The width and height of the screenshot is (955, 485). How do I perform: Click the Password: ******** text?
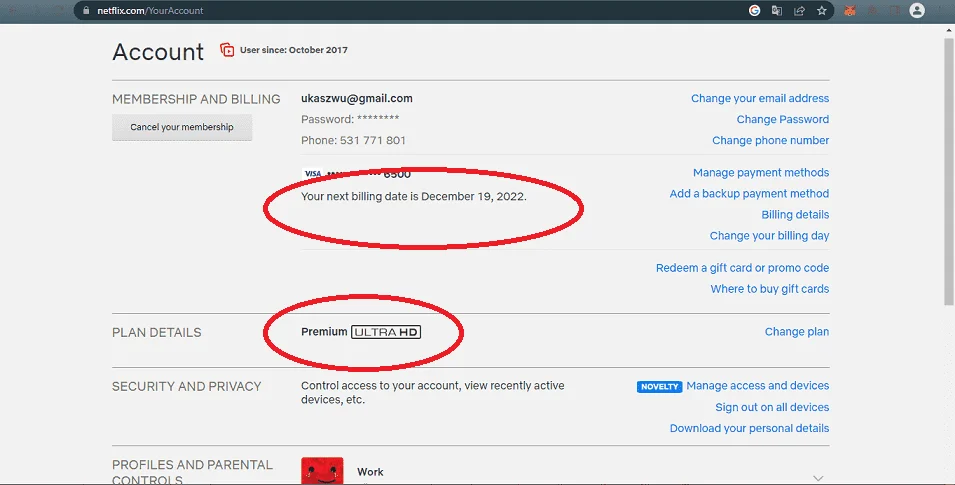[350, 119]
